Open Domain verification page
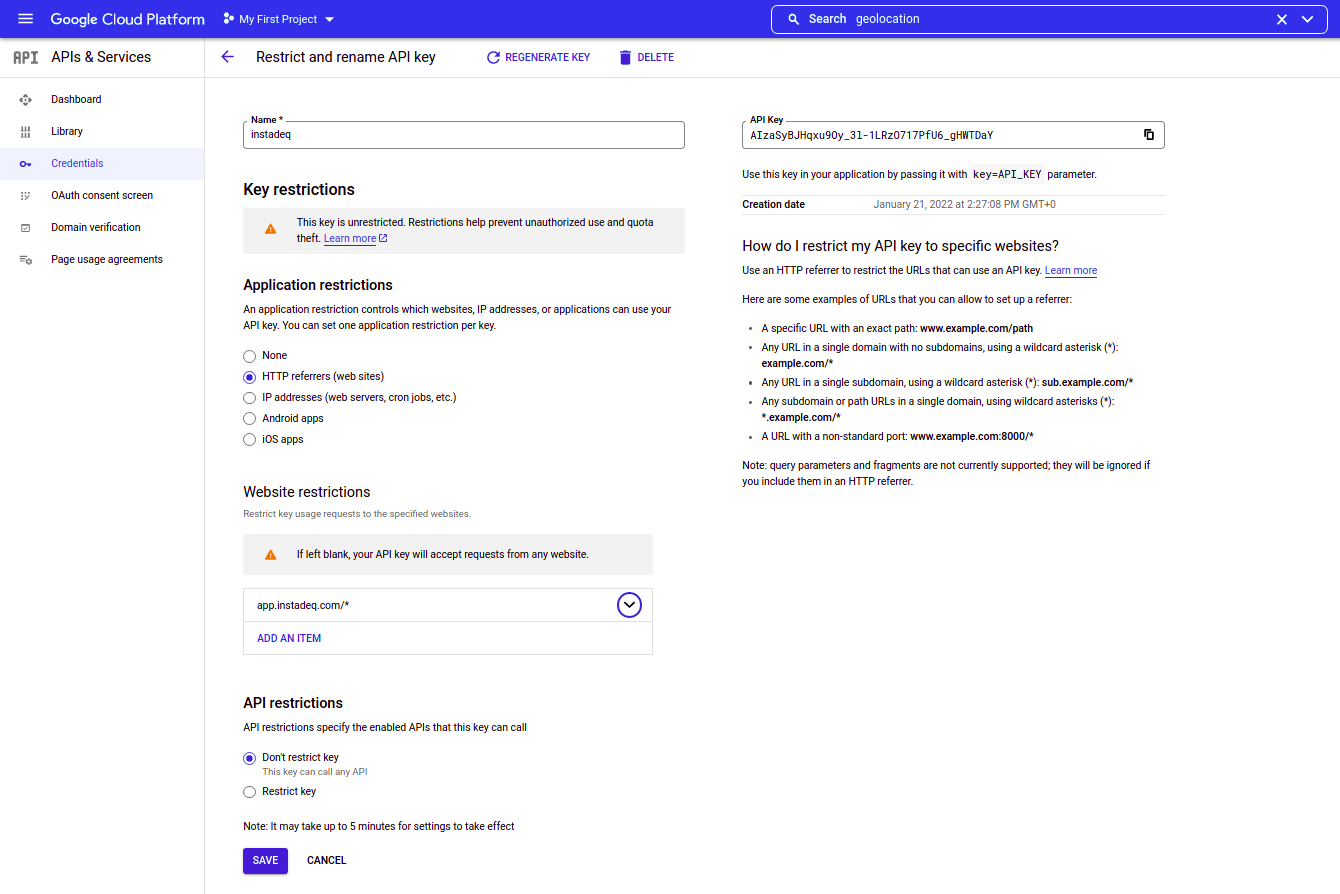This screenshot has height=894, width=1340. click(x=102, y=227)
